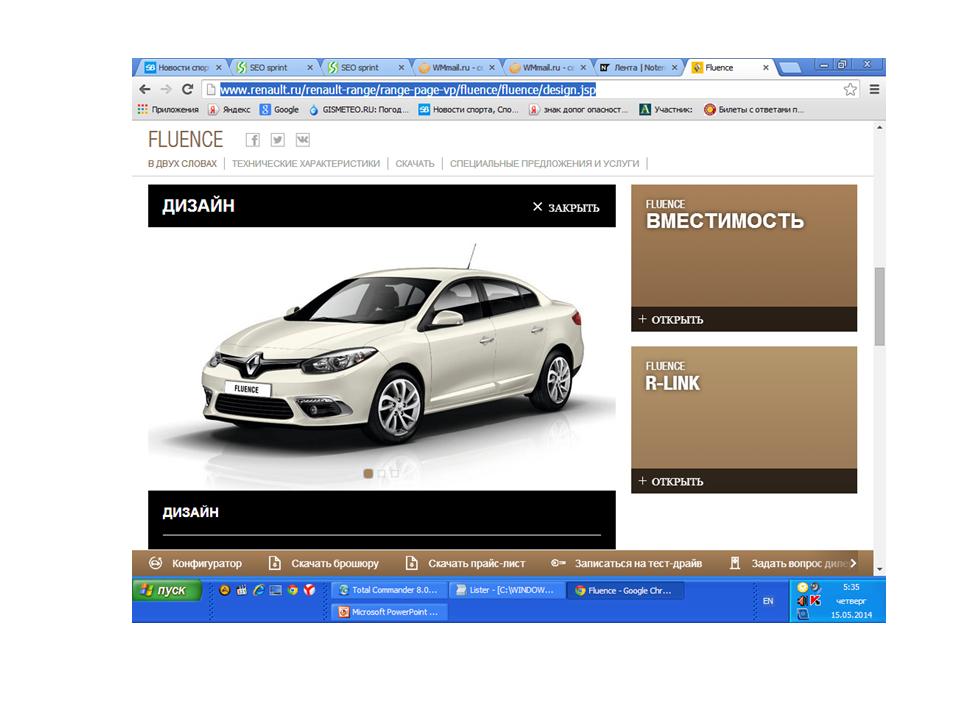
Task: Launch Internet Explorer from quick launch
Action: [x=259, y=590]
